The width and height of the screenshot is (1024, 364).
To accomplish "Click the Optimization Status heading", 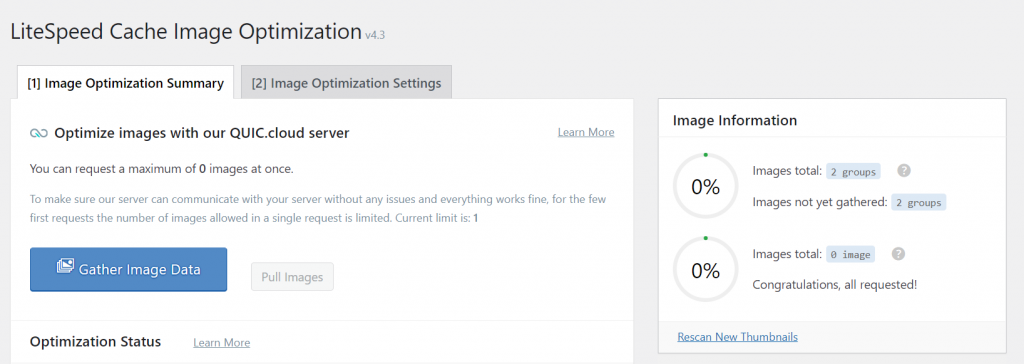I will [x=95, y=342].
